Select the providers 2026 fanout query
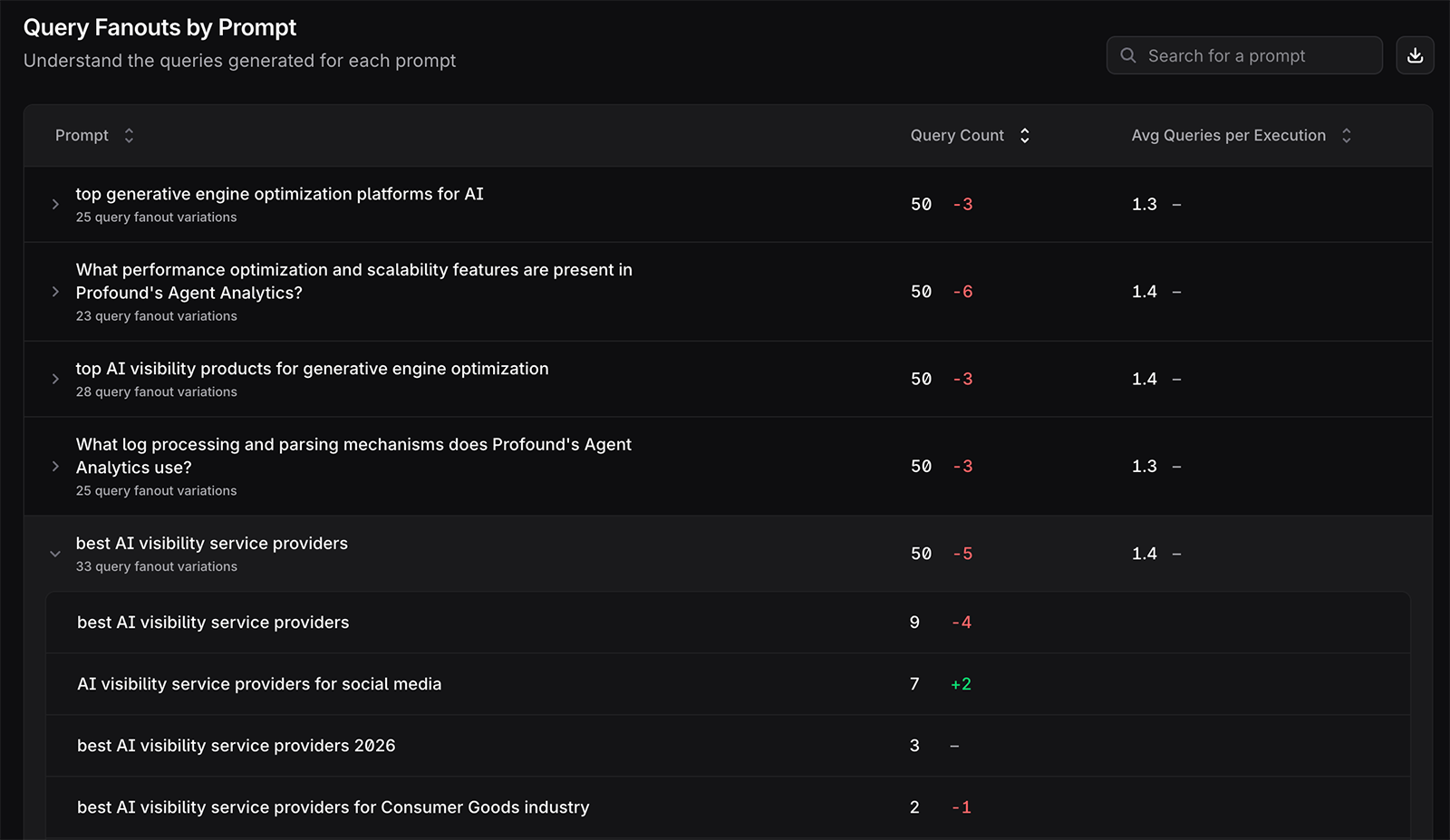This screenshot has height=840, width=1450. click(x=237, y=746)
